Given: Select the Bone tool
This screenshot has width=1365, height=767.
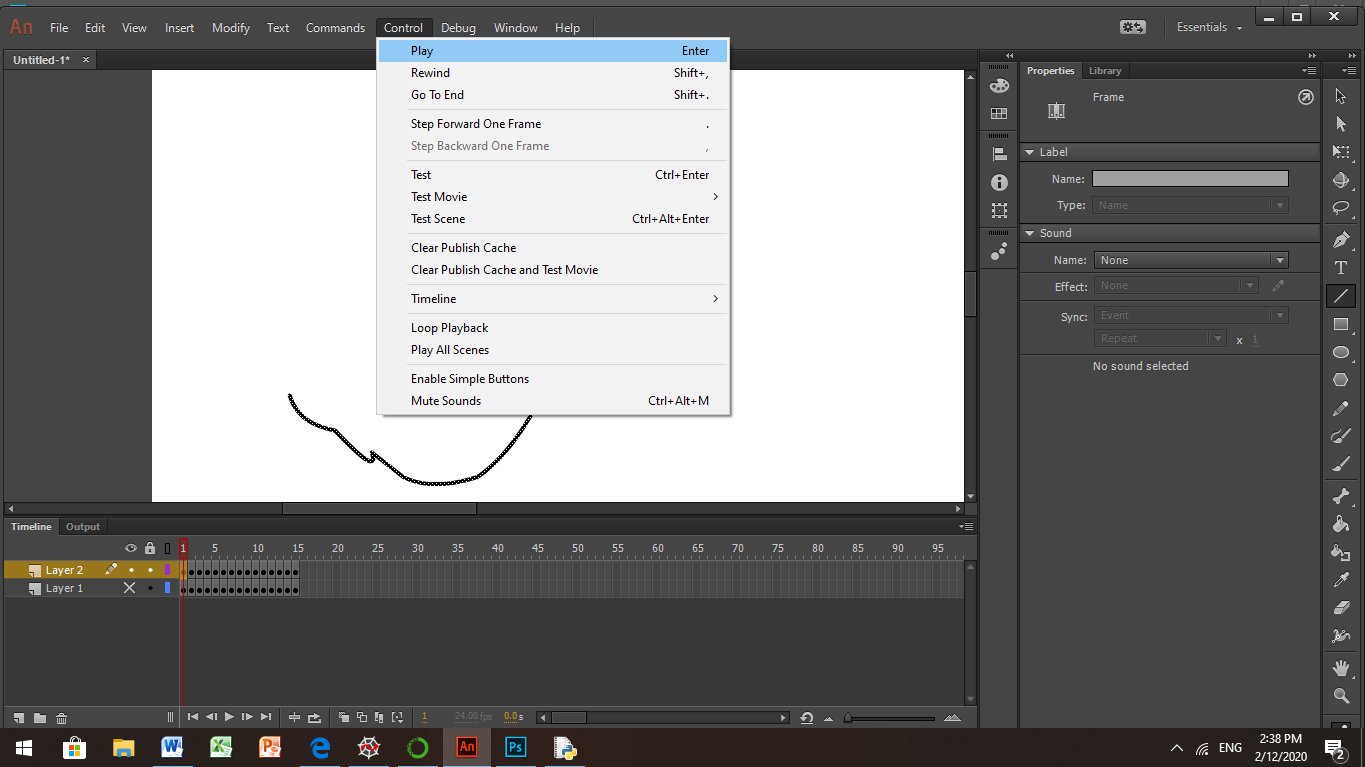Looking at the screenshot, I should (x=1341, y=496).
